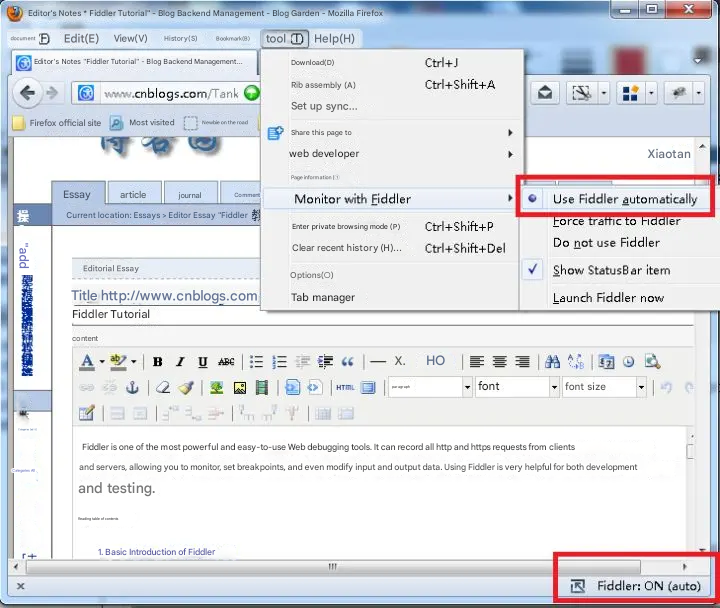Screen dimensions: 720x608
Task: Insert anchor in editor
Action: [x=132, y=388]
